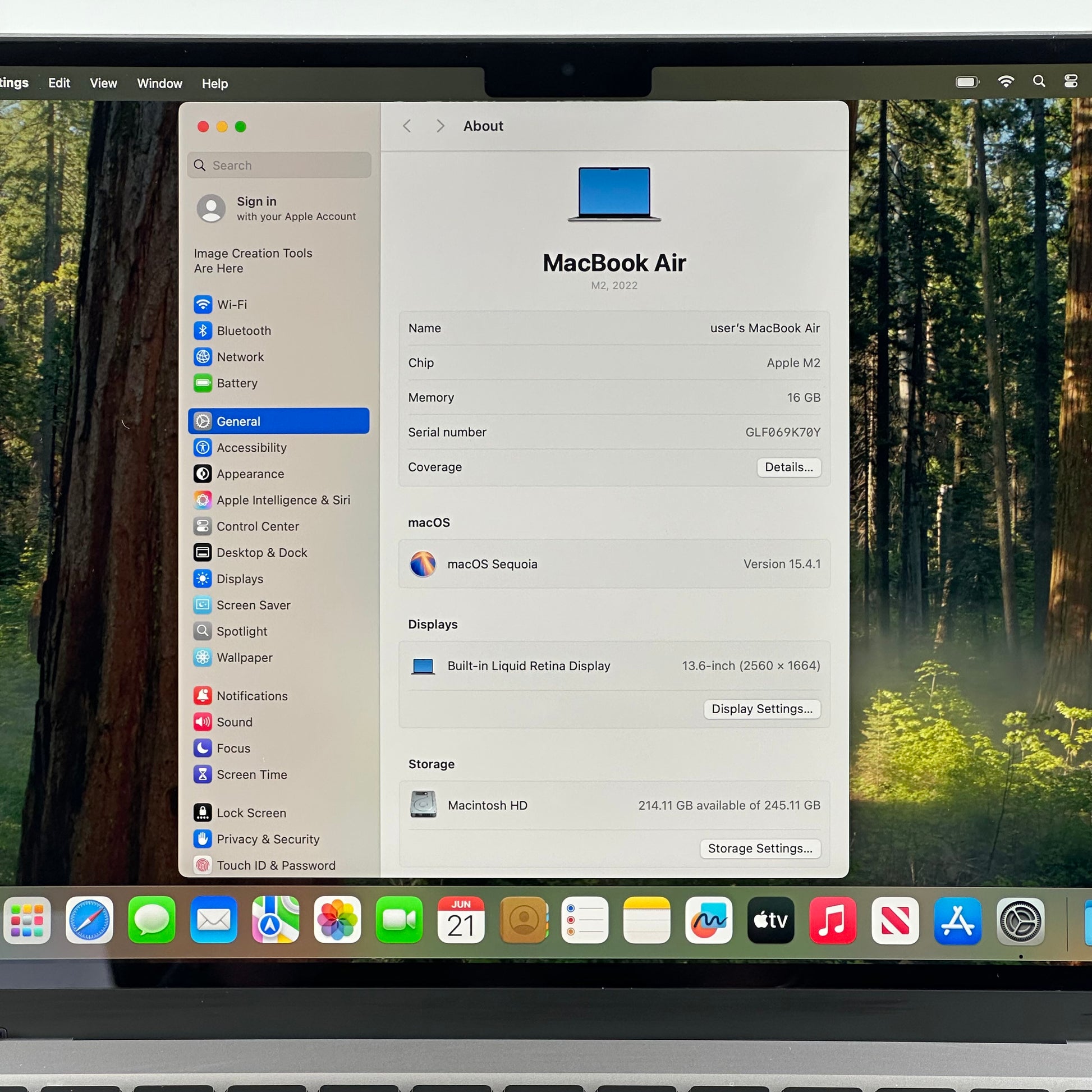Select Network in the sidebar

tap(279, 357)
